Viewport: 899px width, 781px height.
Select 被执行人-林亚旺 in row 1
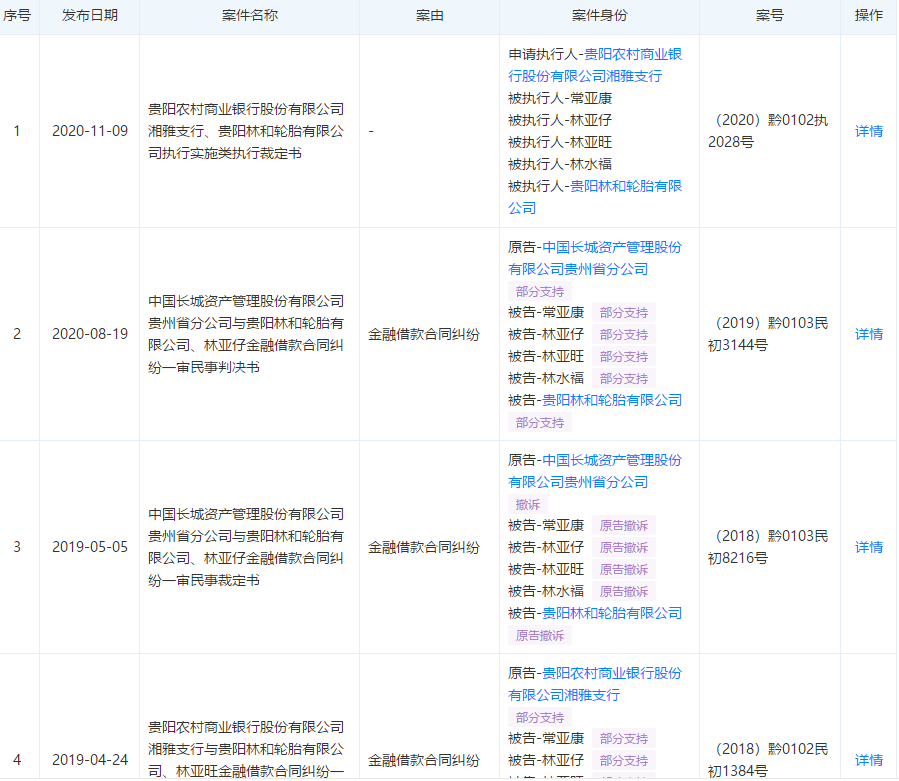click(x=560, y=142)
